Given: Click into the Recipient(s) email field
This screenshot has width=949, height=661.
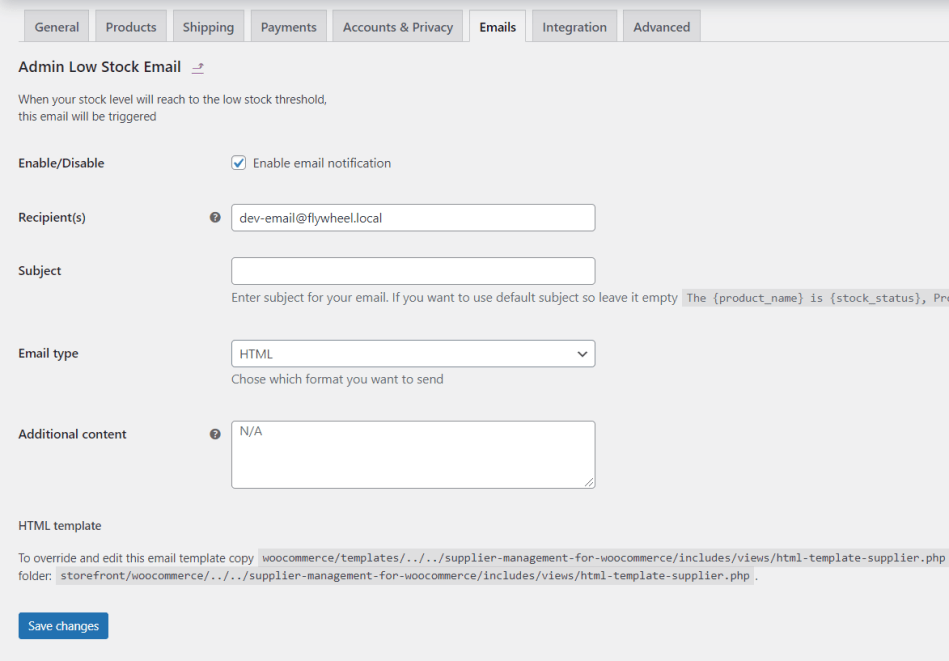Looking at the screenshot, I should (x=412, y=217).
